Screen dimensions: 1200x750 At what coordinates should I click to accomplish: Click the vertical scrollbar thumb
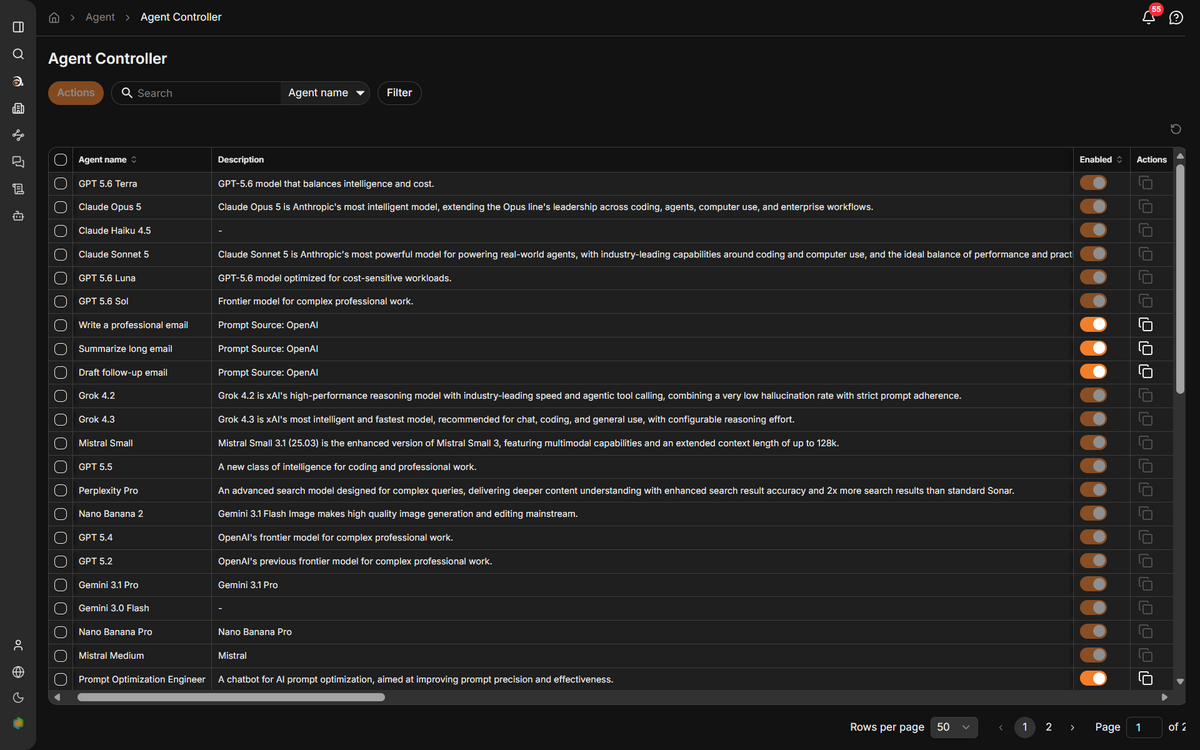point(1180,278)
